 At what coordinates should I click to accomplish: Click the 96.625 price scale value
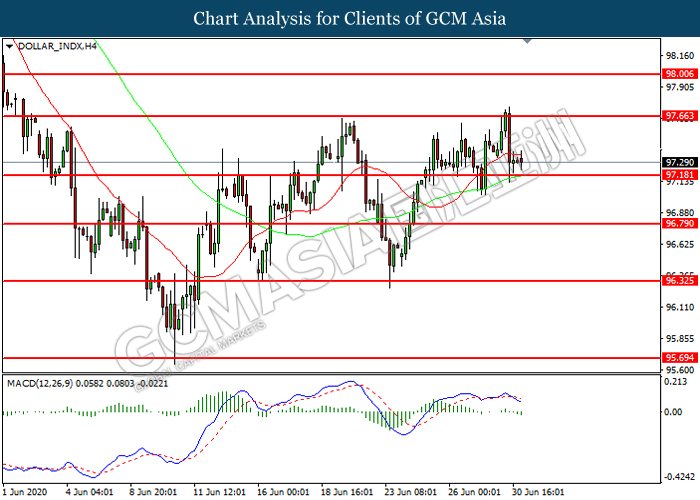680,245
